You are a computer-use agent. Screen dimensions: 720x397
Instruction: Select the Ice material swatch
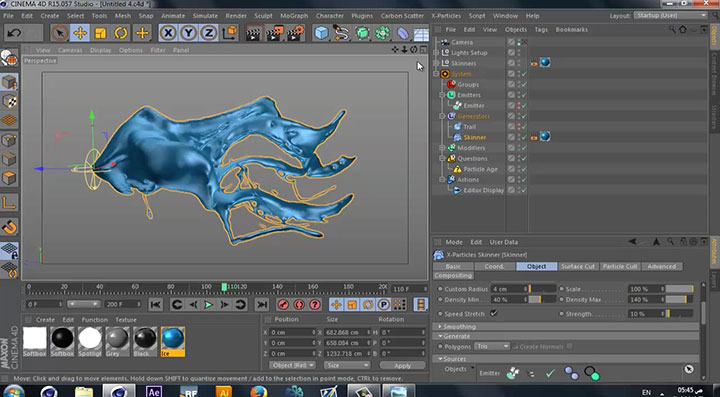tap(173, 341)
